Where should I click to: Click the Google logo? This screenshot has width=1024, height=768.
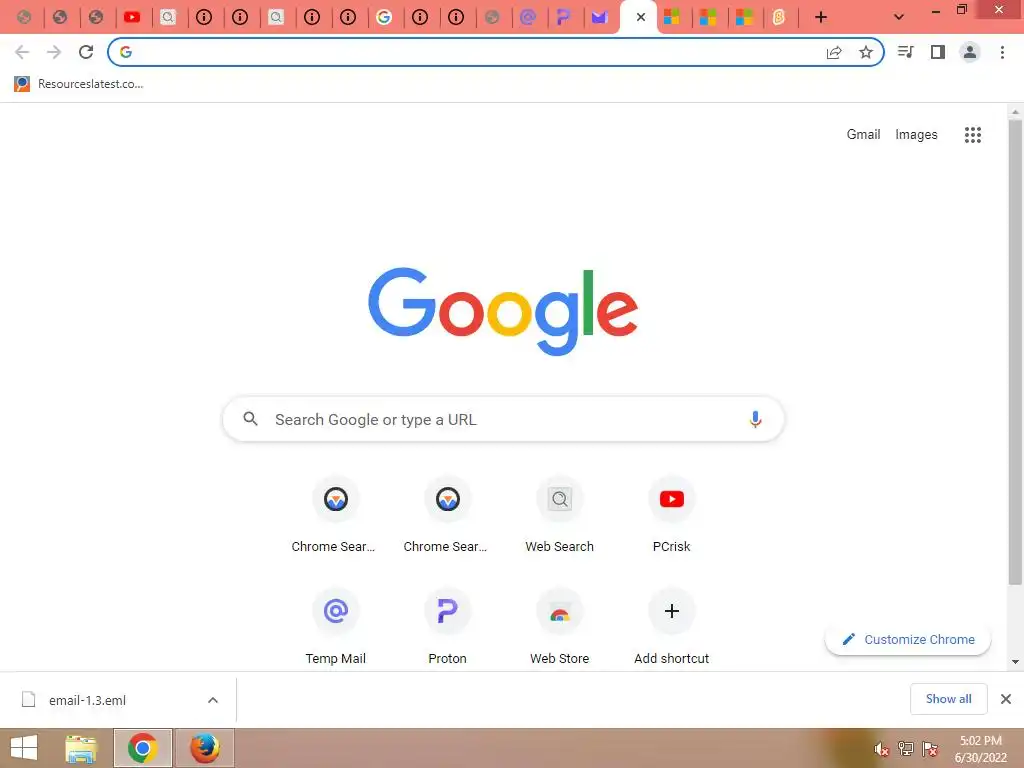tap(503, 311)
